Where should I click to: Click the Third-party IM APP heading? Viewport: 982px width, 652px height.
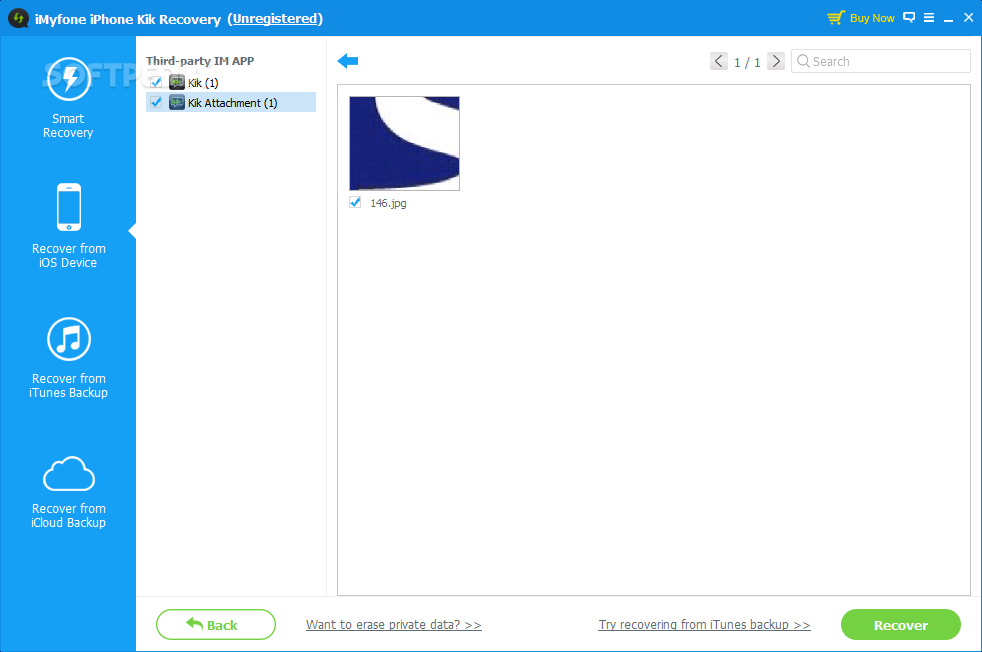point(200,61)
